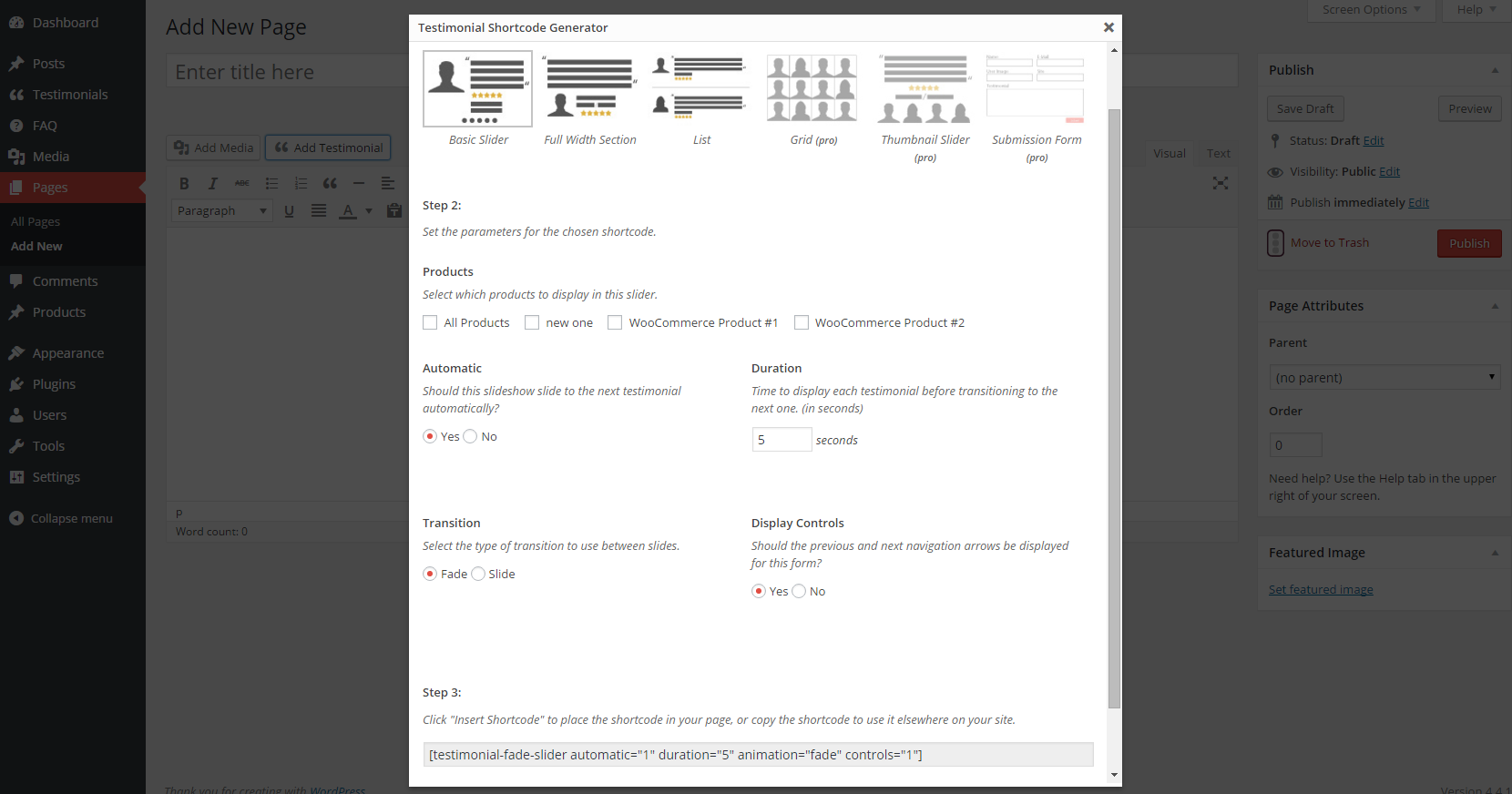1512x794 pixels.
Task: Check the All Products checkbox
Action: coord(430,322)
